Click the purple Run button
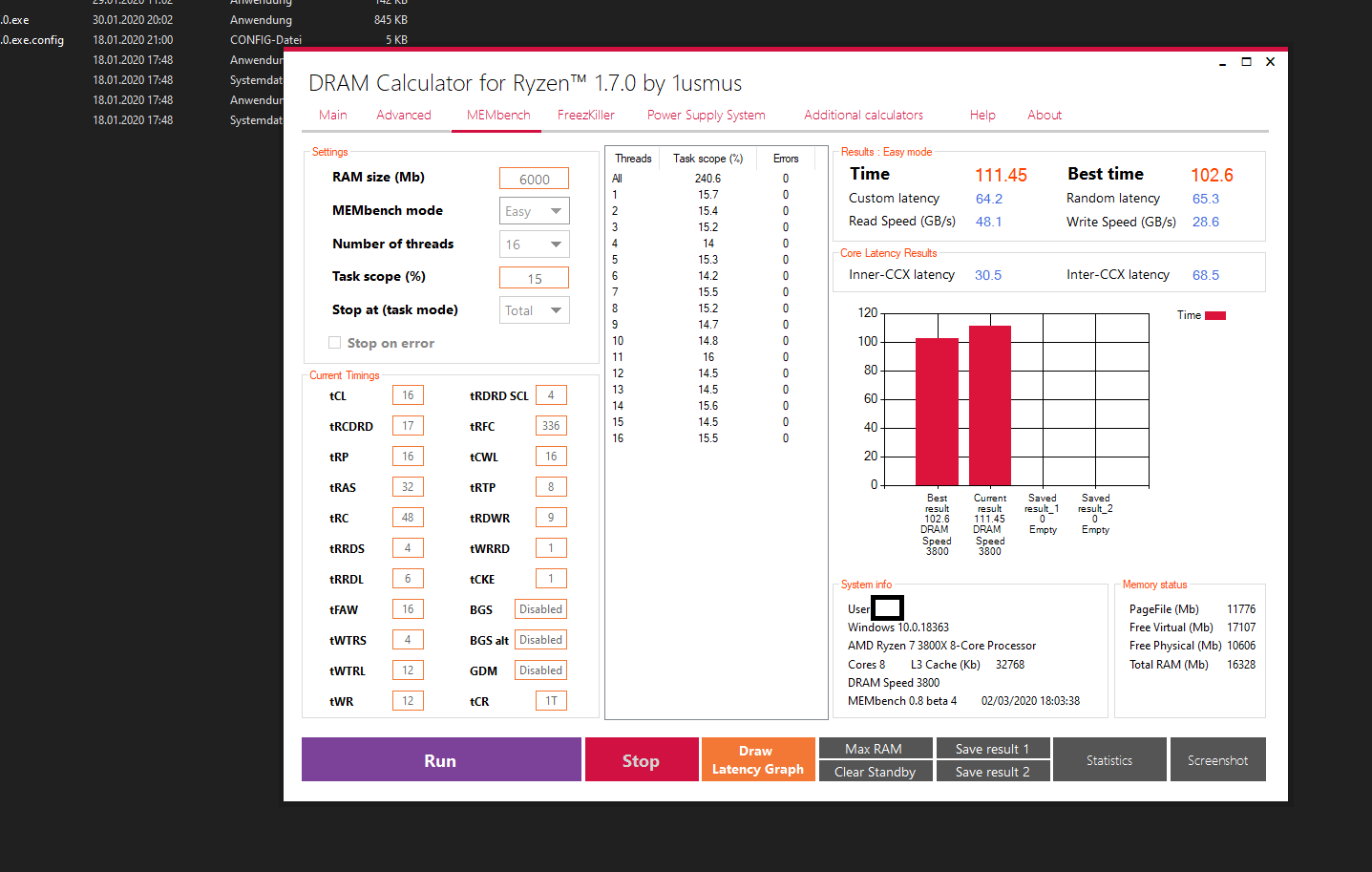Viewport: 1372px width, 872px height. (x=441, y=760)
